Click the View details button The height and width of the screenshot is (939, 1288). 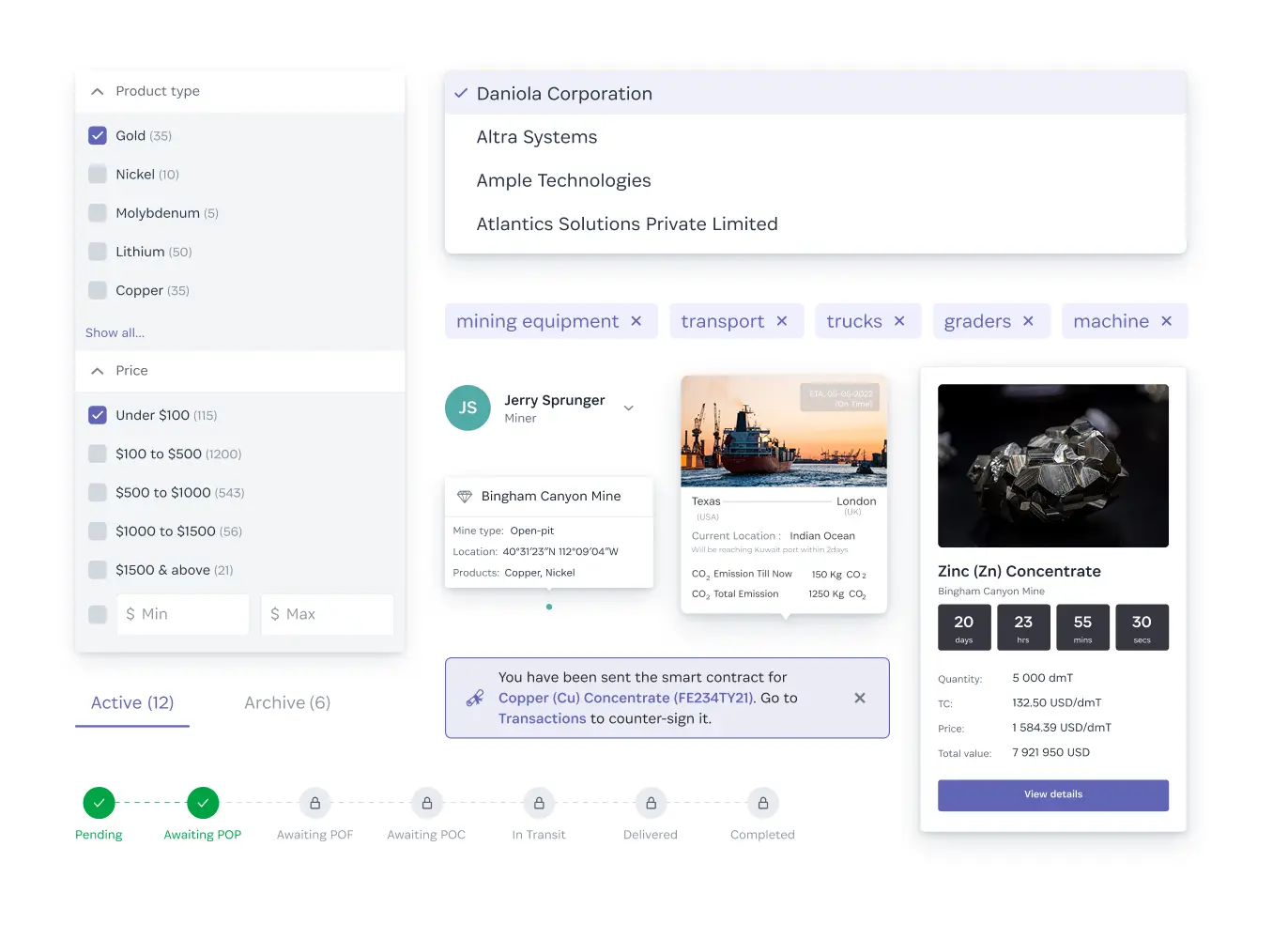[1053, 794]
